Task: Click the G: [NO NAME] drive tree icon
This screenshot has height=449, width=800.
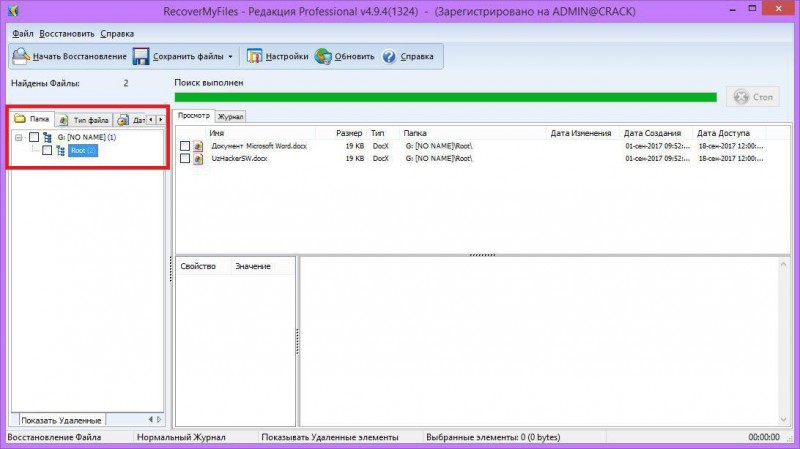Action: tap(47, 137)
